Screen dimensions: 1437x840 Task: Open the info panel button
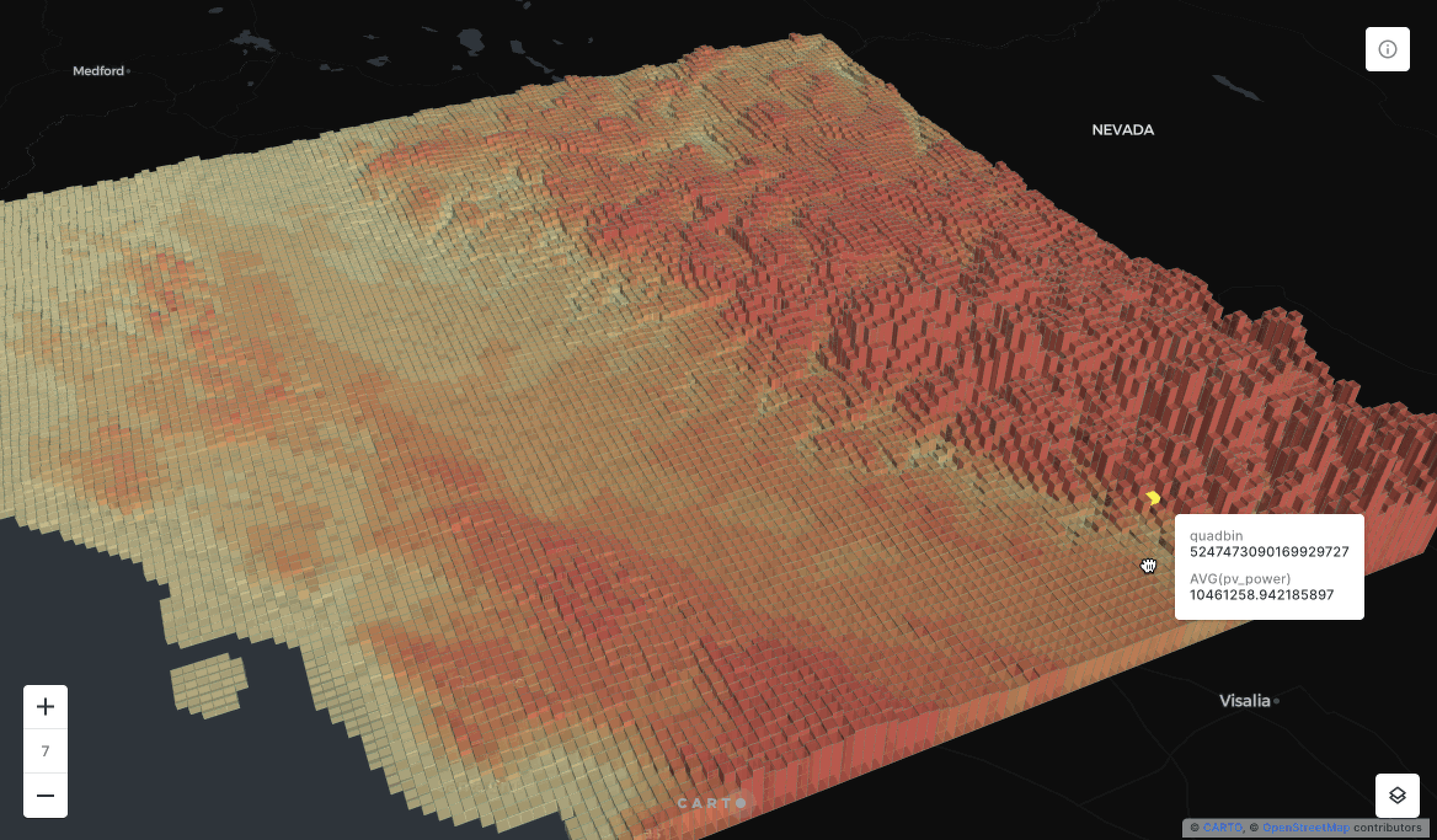[x=1387, y=49]
